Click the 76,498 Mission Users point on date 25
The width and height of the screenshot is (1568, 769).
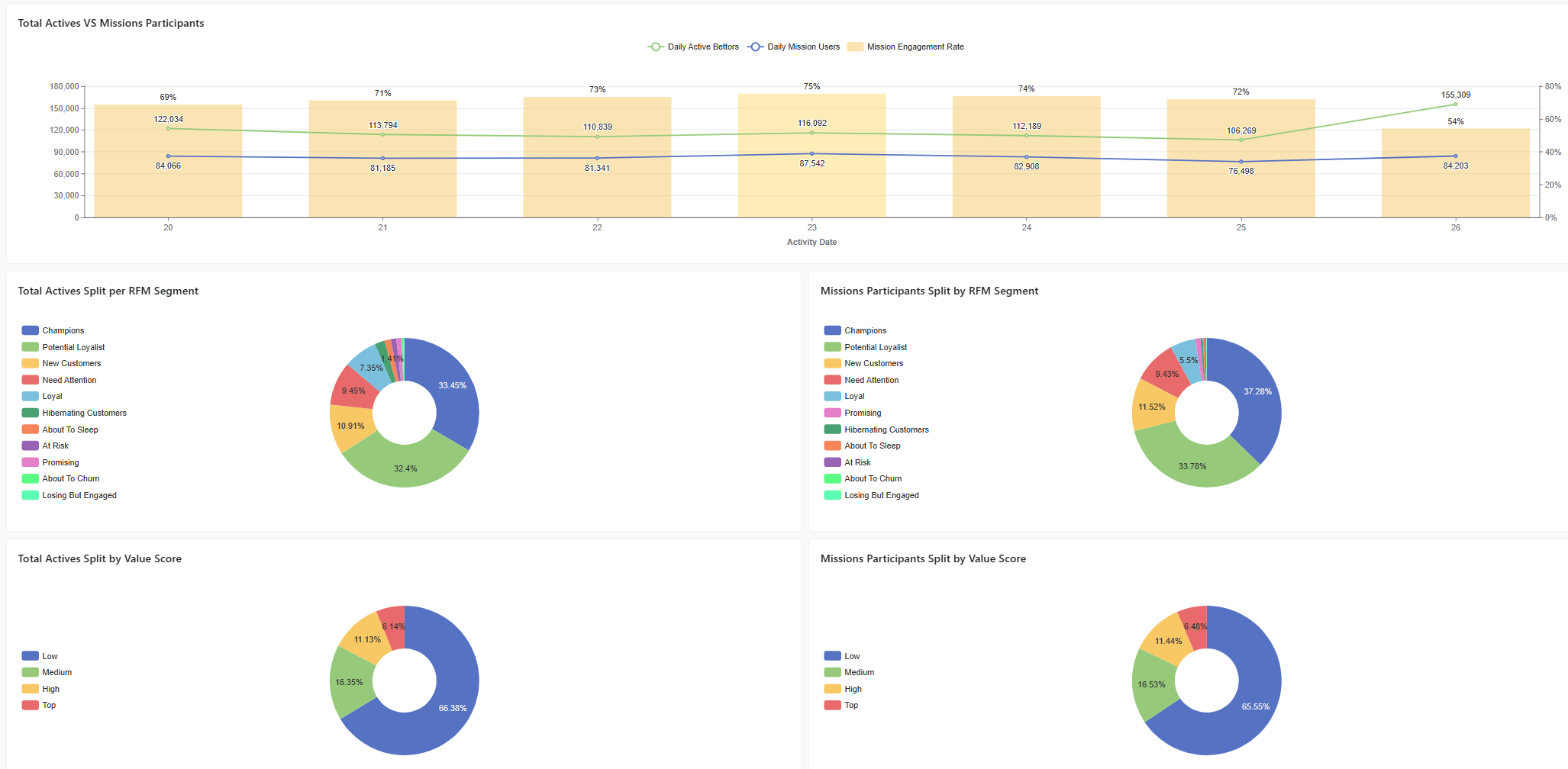[1241, 162]
